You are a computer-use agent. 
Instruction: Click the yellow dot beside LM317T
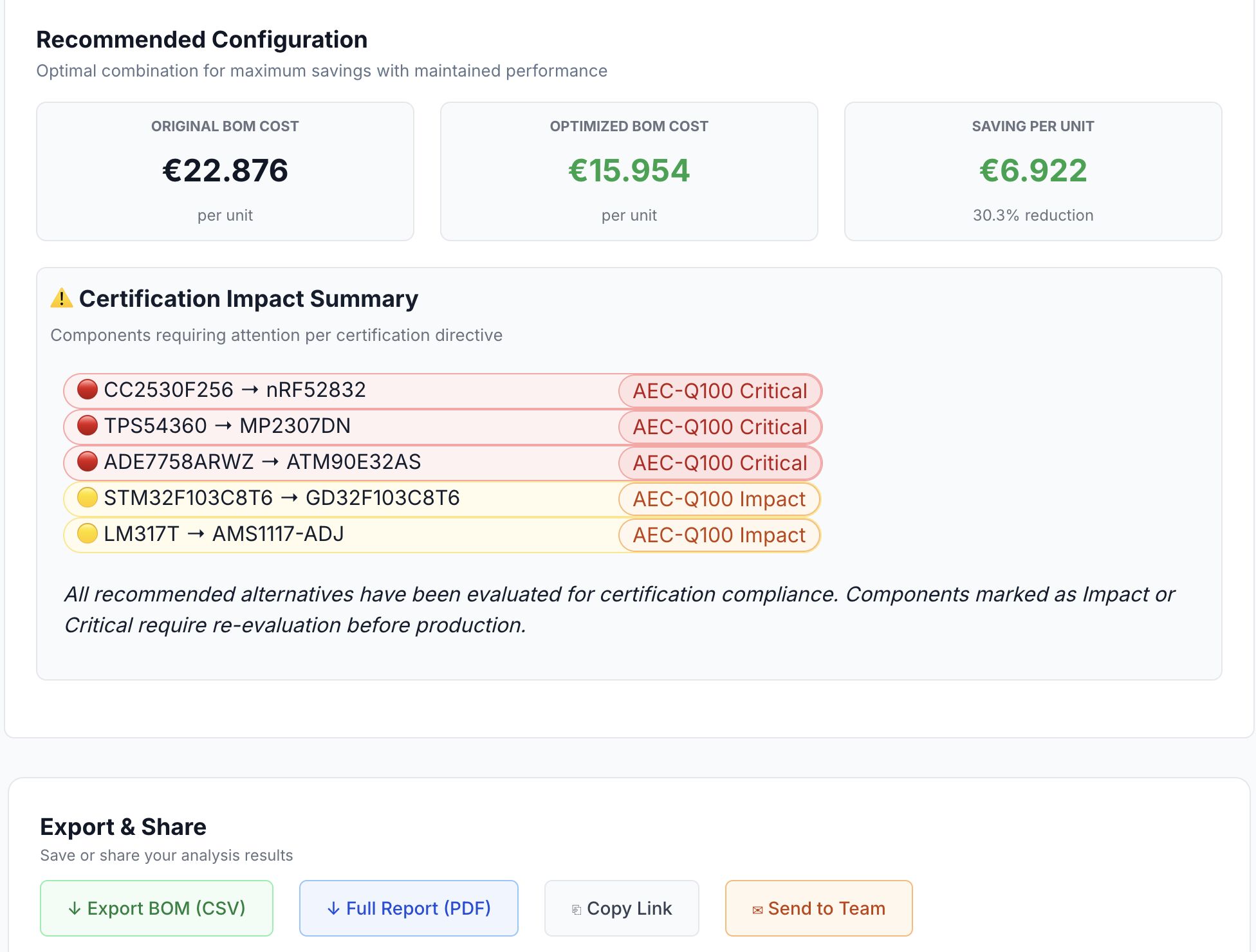87,534
